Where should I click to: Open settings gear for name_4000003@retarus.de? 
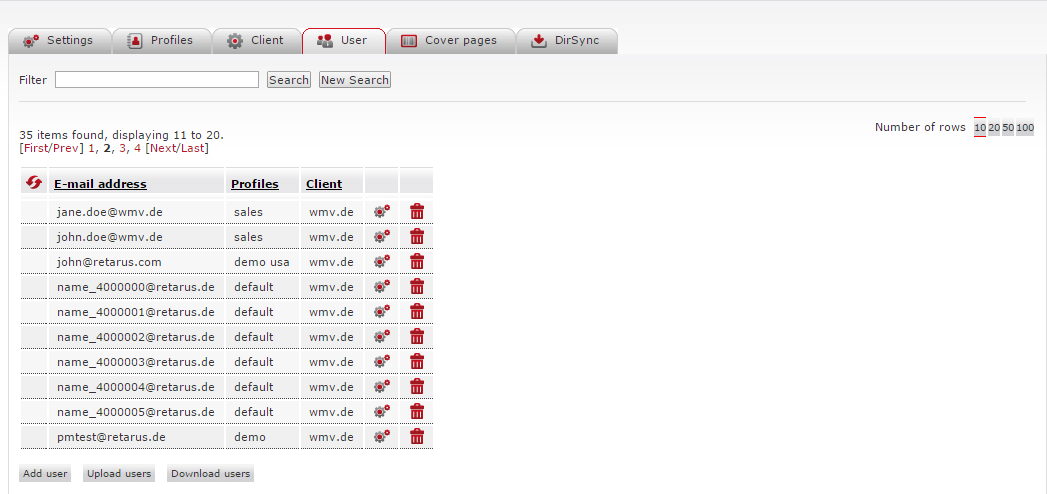click(381, 361)
